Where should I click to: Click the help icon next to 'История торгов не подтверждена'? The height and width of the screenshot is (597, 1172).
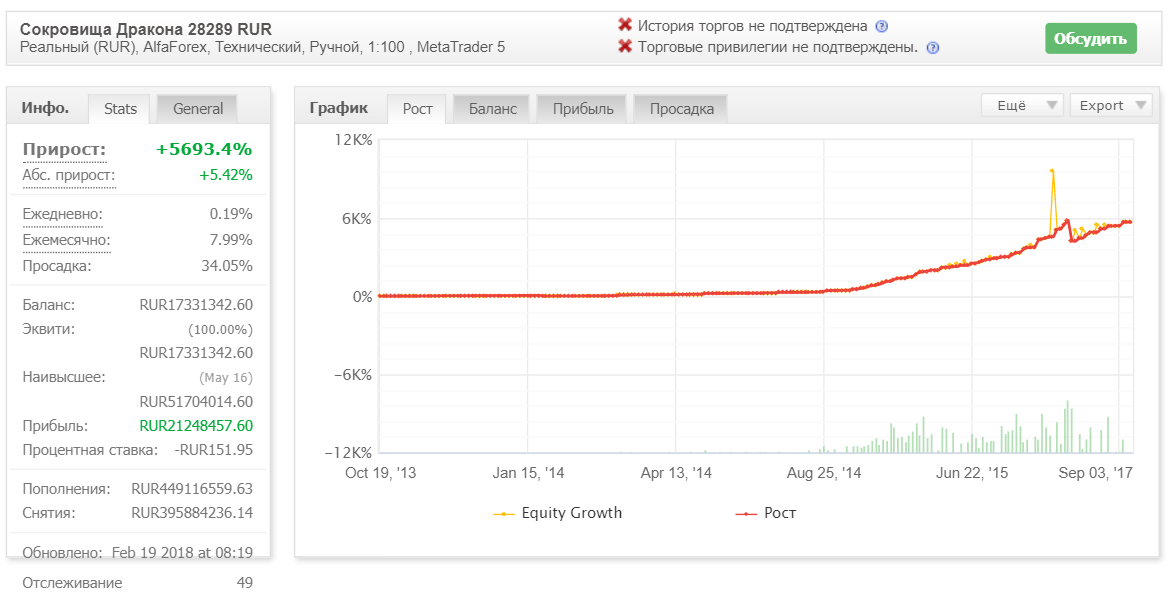coord(881,27)
